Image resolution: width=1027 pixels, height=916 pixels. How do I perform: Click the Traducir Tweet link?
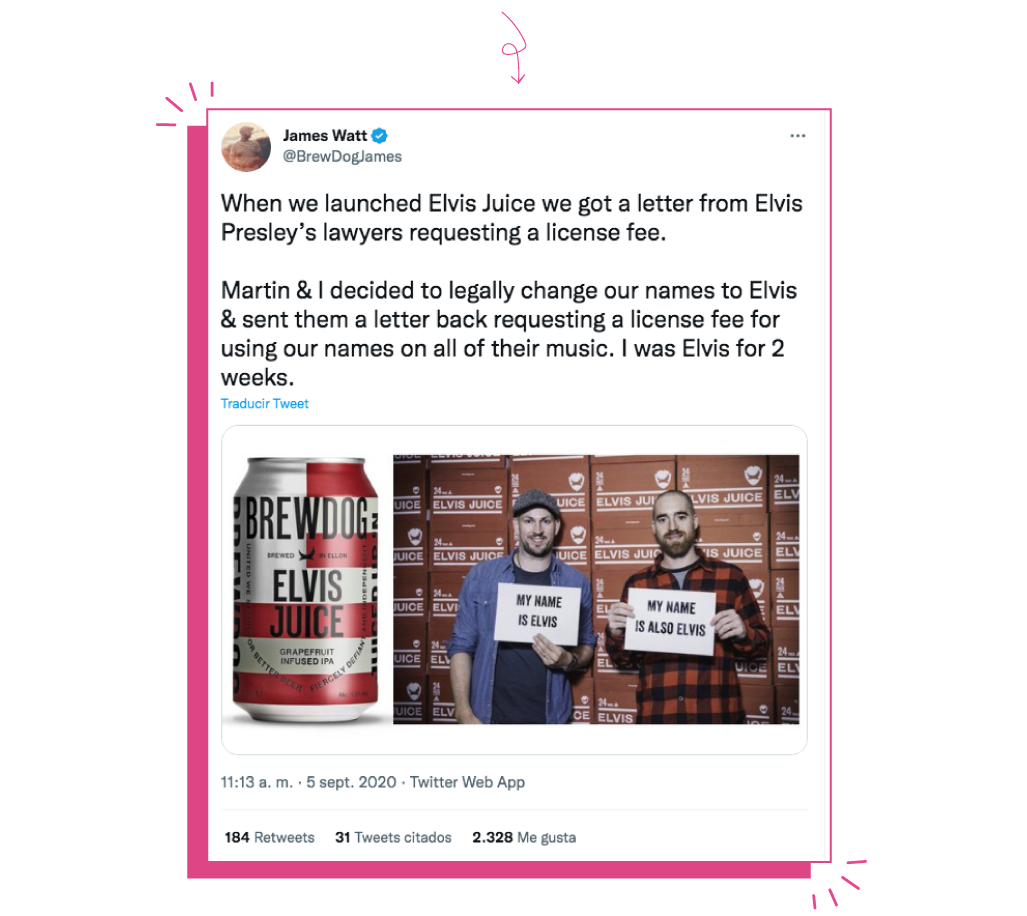click(x=264, y=403)
